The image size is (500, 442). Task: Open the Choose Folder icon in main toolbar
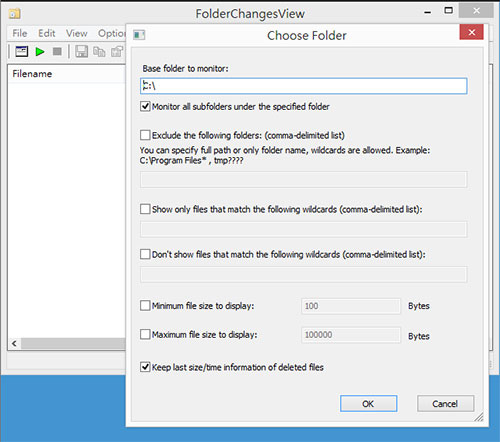click(x=21, y=51)
